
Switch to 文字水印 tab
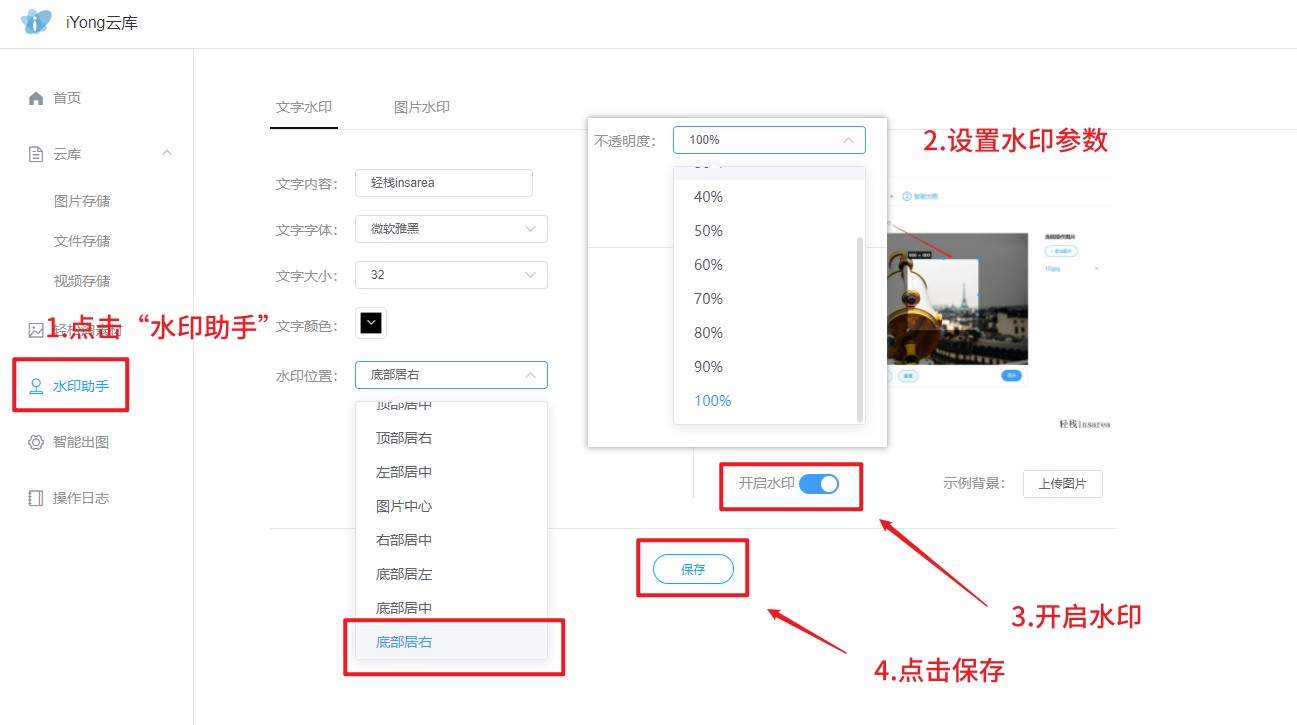tap(304, 107)
